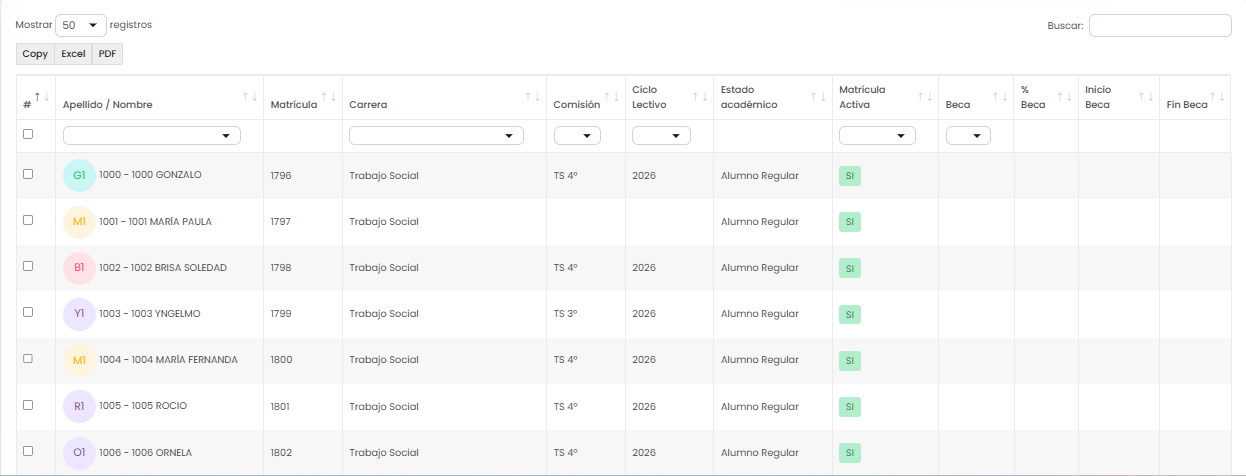Check the box for 1006 ORNELA
Image resolution: width=1246 pixels, height=476 pixels.
28,451
